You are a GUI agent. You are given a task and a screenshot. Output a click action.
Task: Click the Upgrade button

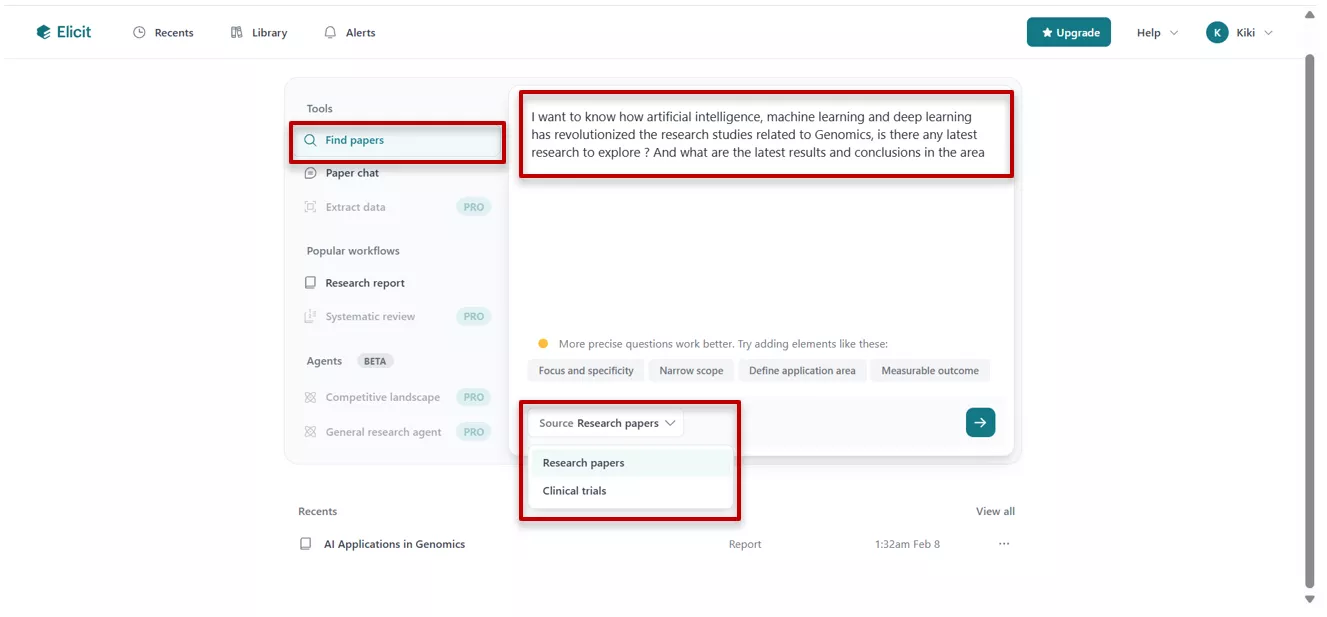point(1068,31)
